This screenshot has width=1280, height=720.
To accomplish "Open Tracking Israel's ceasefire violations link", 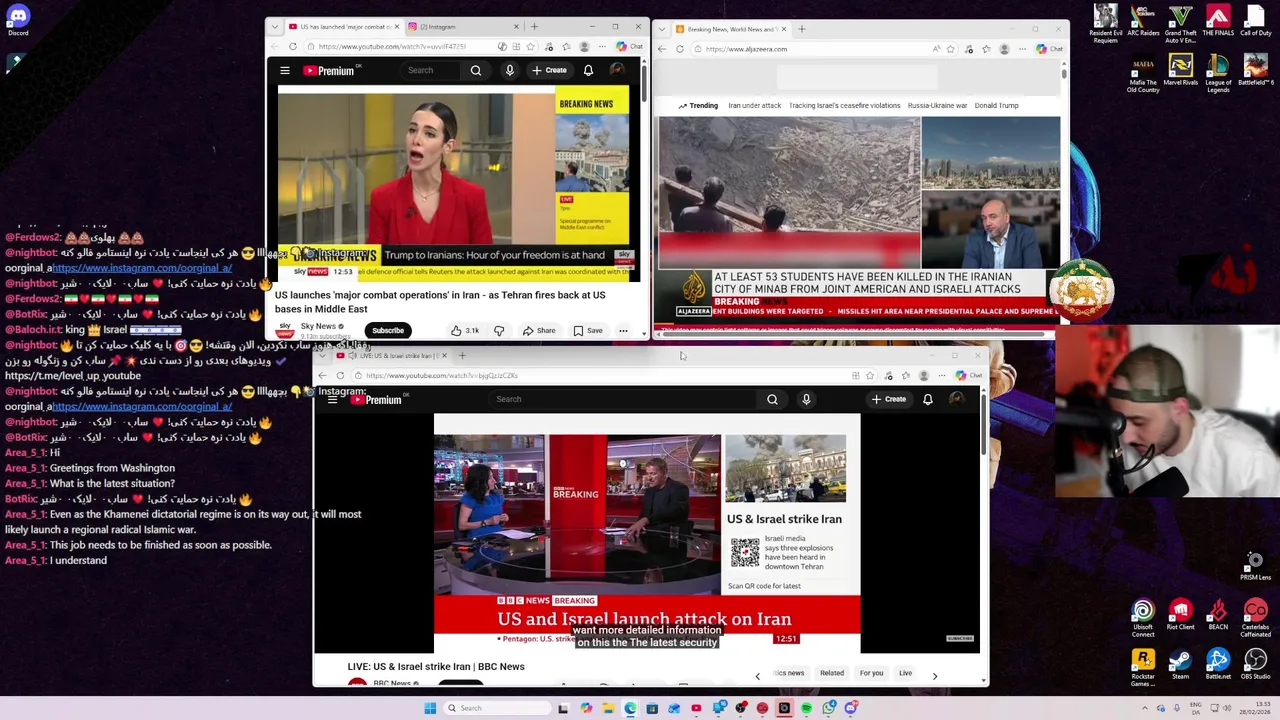I will 844,105.
